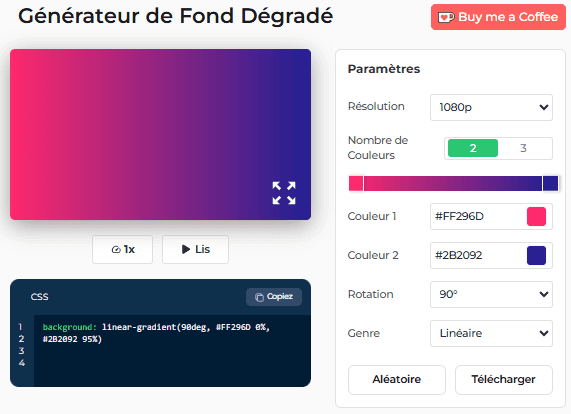Click the Paramètres heading
Screen dimensions: 571x414
pyautogui.click(x=384, y=69)
